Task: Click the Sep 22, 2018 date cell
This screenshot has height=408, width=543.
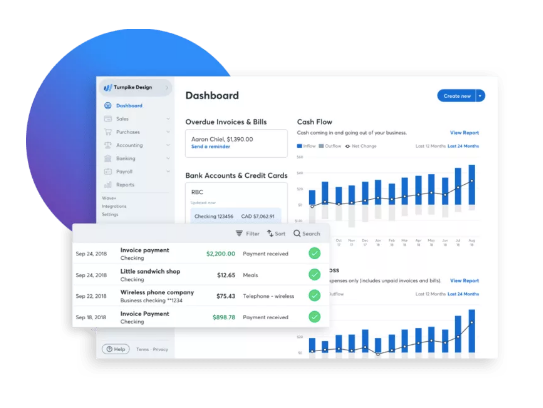Action: 91,296
